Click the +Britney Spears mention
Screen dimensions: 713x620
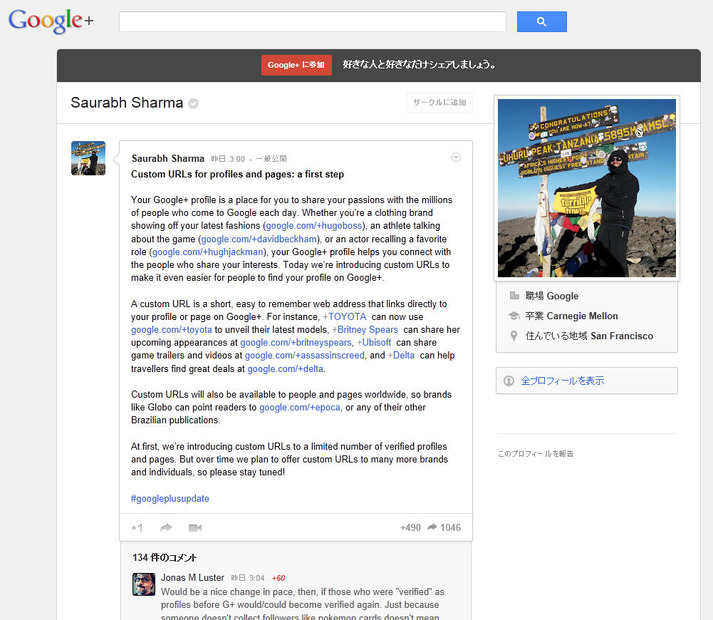click(x=365, y=330)
